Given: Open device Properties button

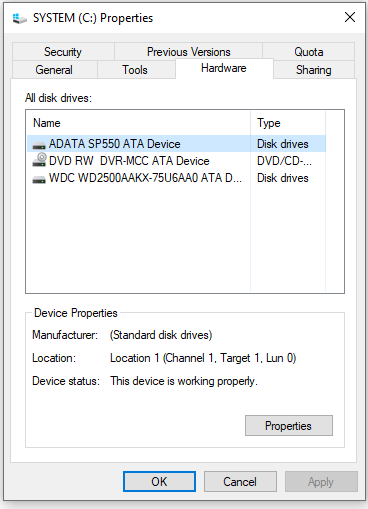Looking at the screenshot, I should tap(289, 426).
